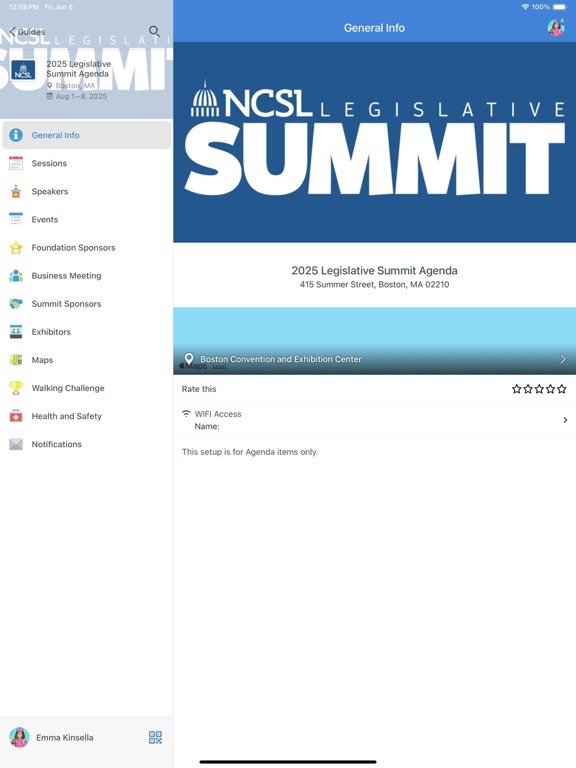Open the Business Meeting people icon
This screenshot has width=576, height=768.
pyautogui.click(x=16, y=275)
